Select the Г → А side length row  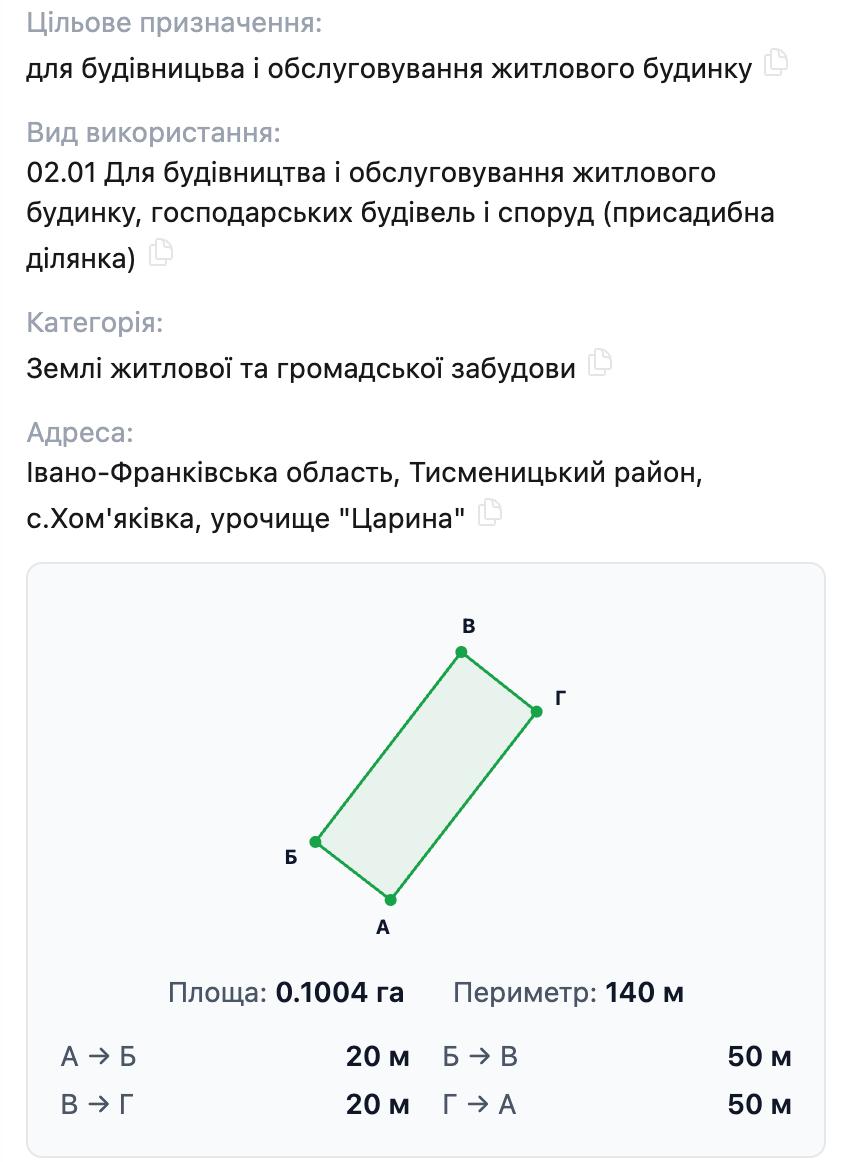[616, 1104]
